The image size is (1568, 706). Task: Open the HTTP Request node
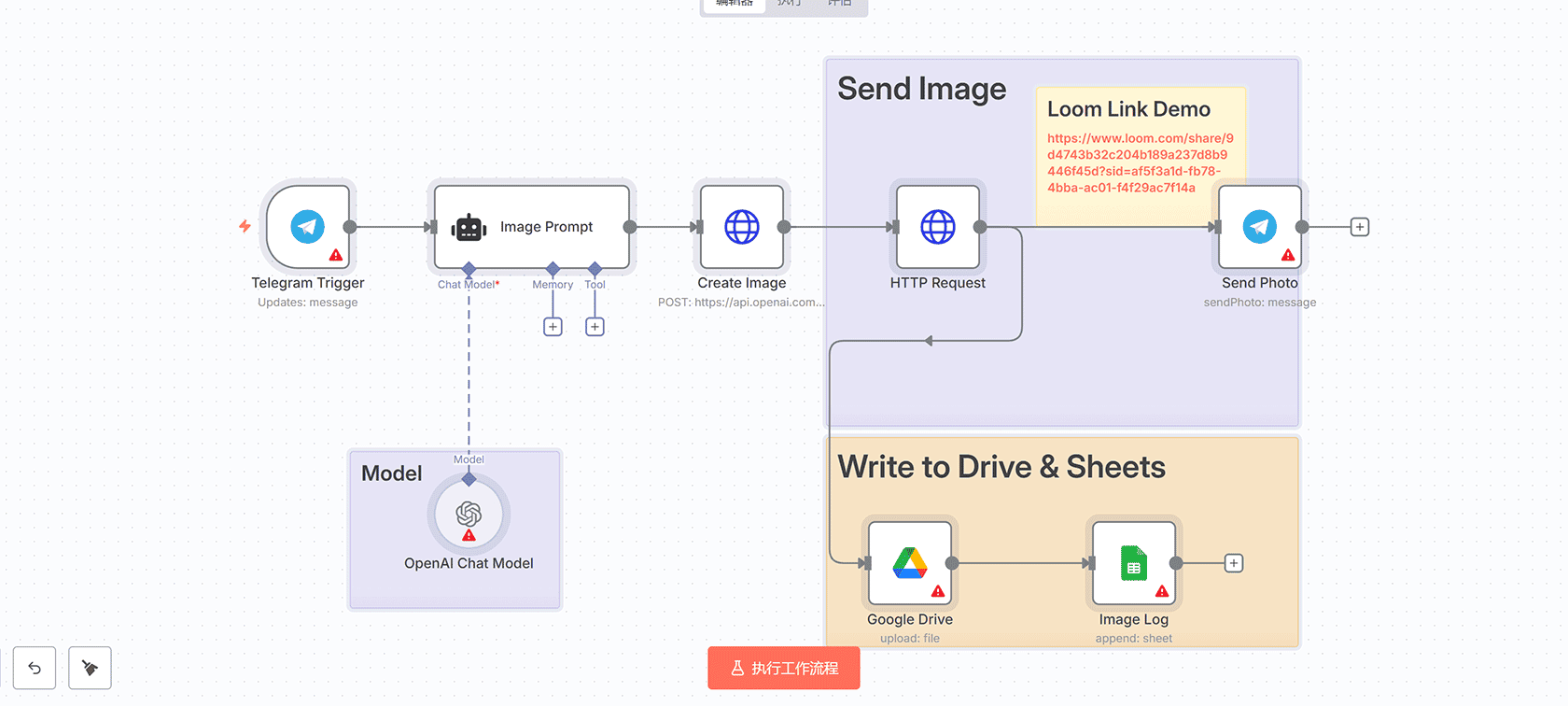937,227
